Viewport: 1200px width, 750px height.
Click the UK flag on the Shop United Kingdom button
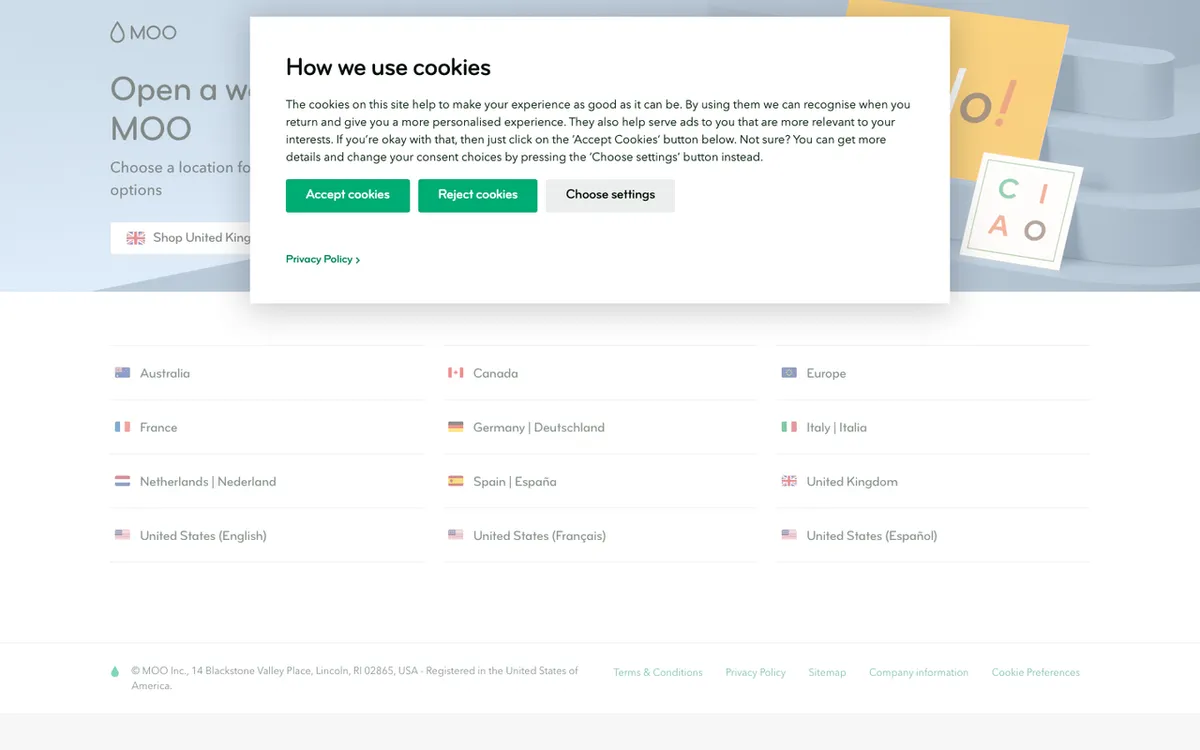click(136, 238)
